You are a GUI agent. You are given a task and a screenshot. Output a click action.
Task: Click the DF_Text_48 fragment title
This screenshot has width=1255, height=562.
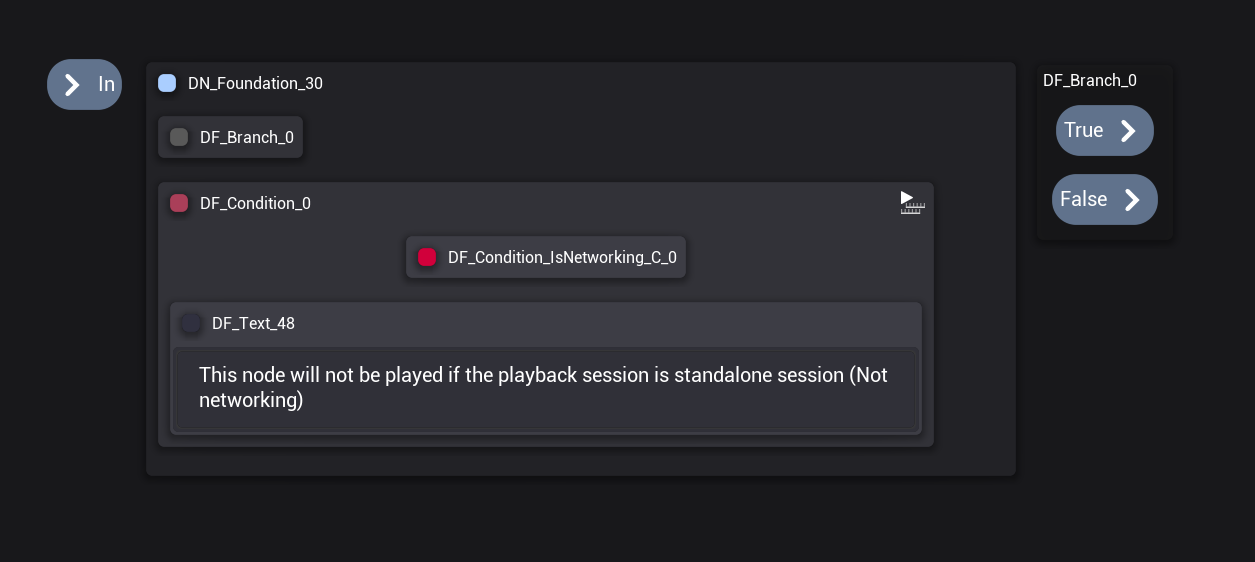pyautogui.click(x=253, y=324)
